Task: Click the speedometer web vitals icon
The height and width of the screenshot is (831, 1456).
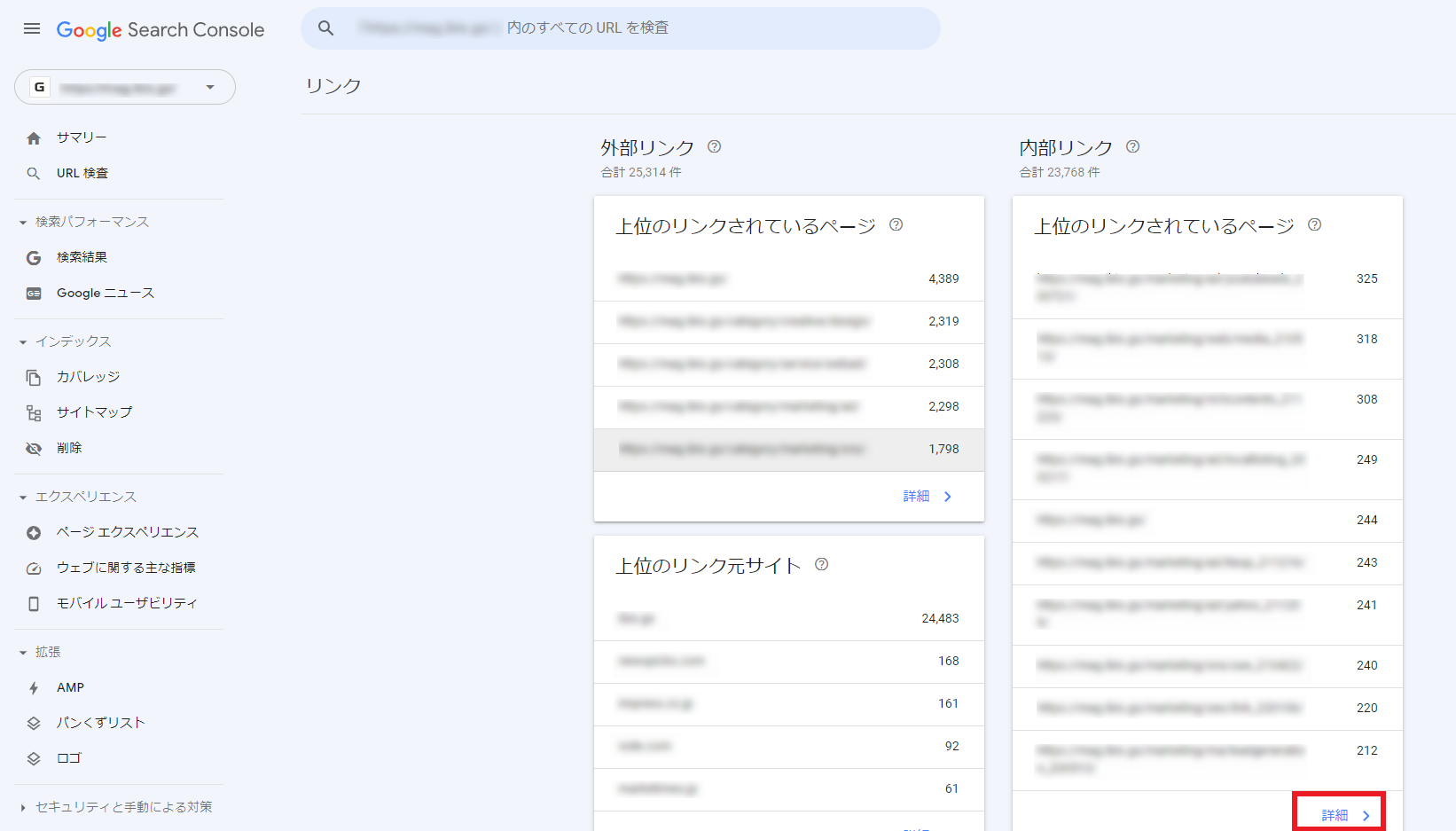Action: pos(34,568)
